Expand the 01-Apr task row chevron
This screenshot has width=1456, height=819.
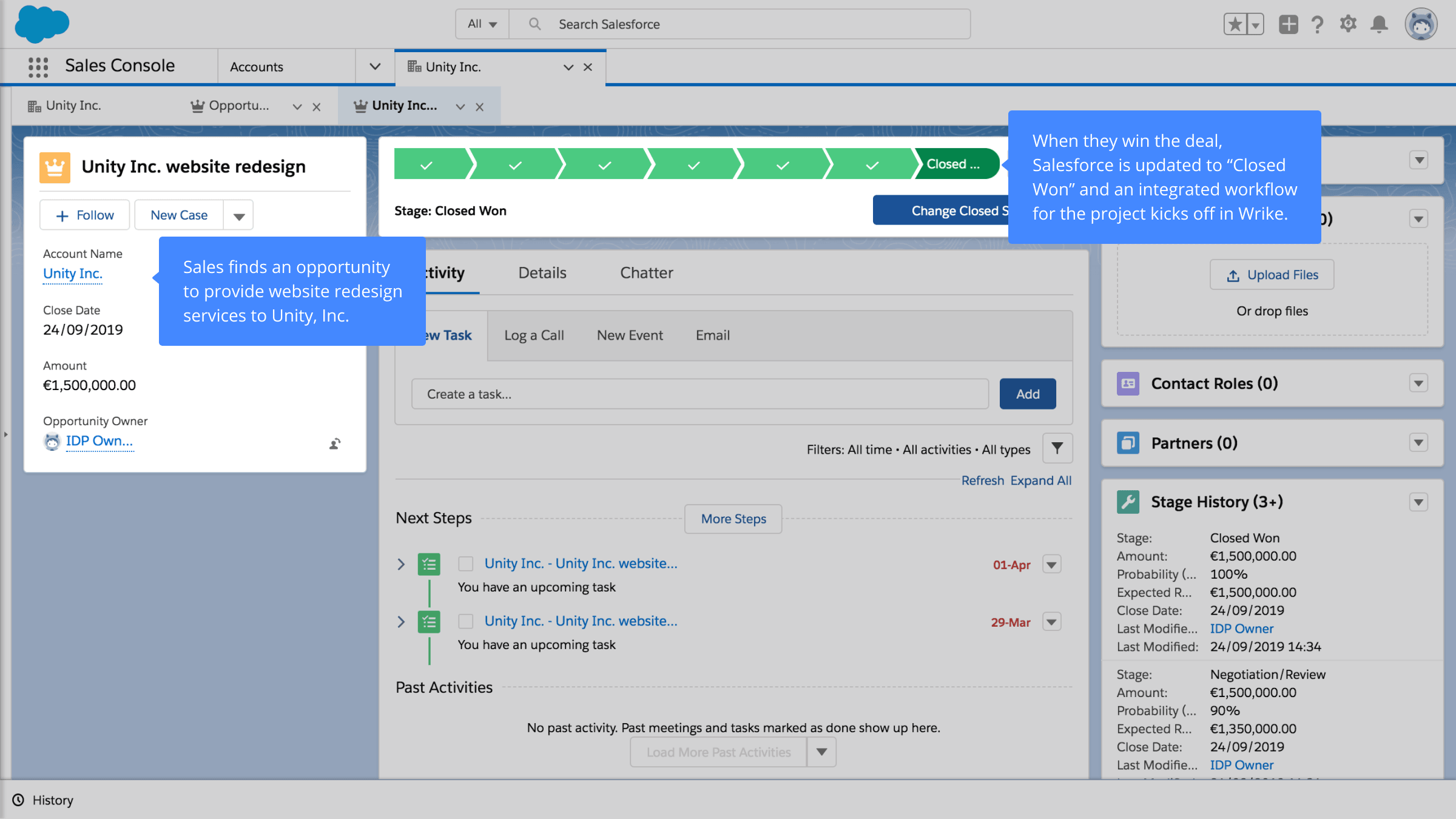tap(401, 564)
